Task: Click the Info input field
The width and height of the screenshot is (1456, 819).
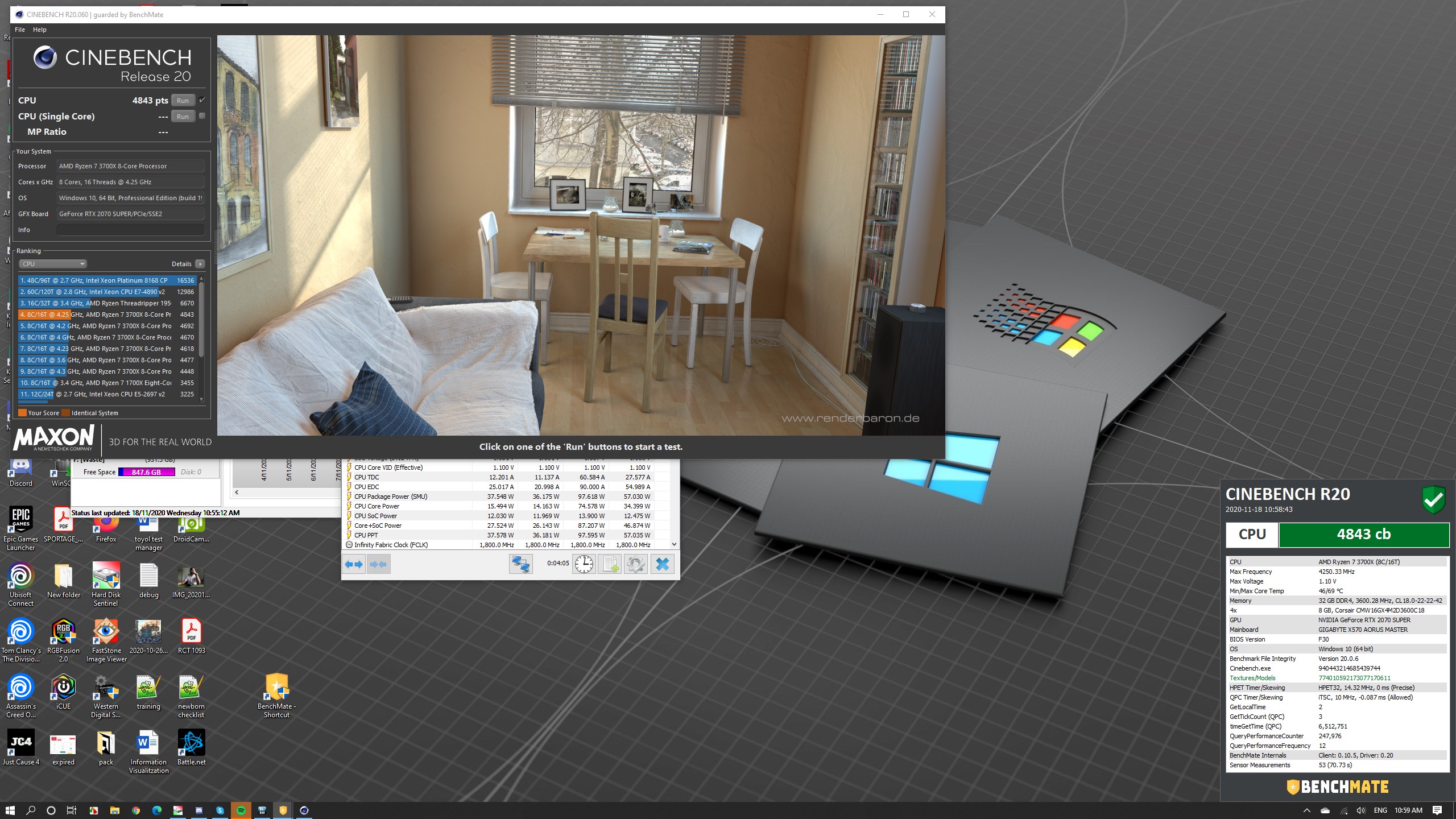Action: point(130,230)
